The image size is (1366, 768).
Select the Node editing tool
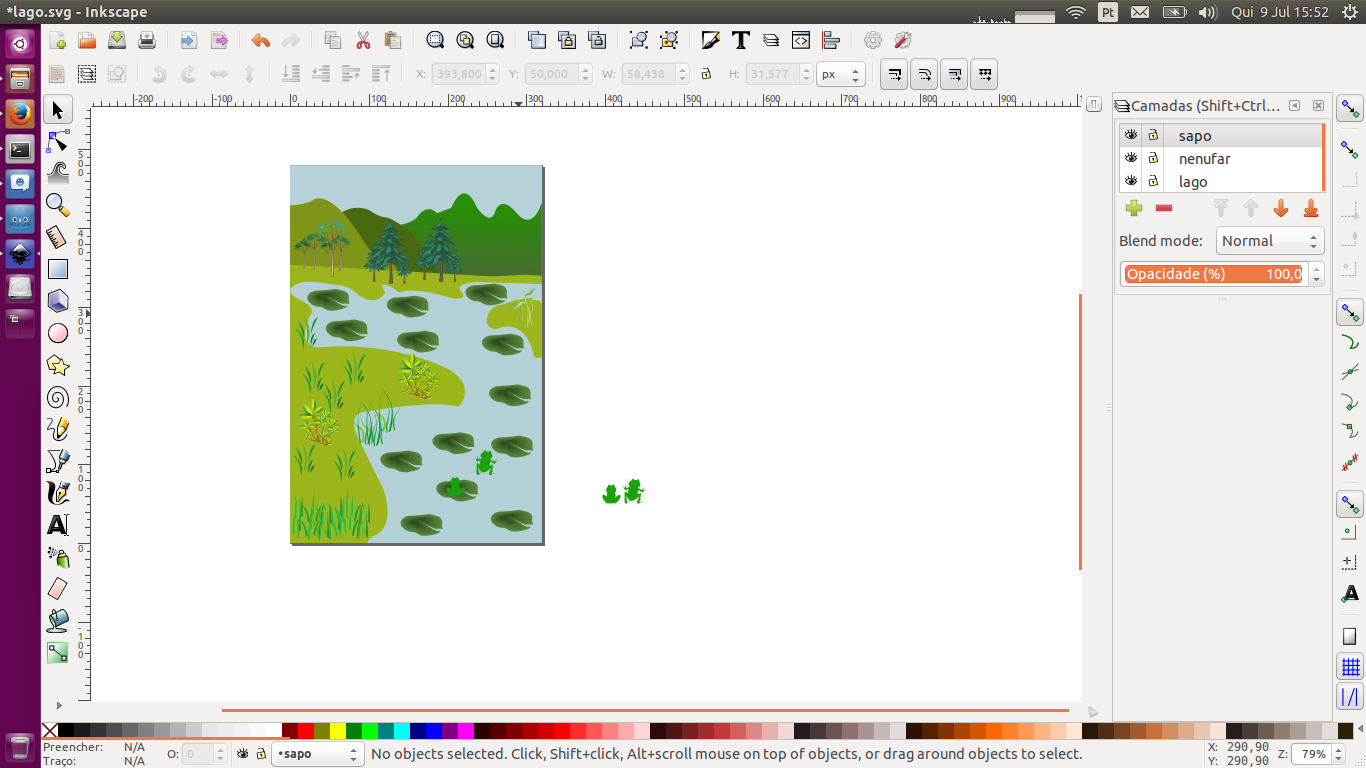[58, 141]
